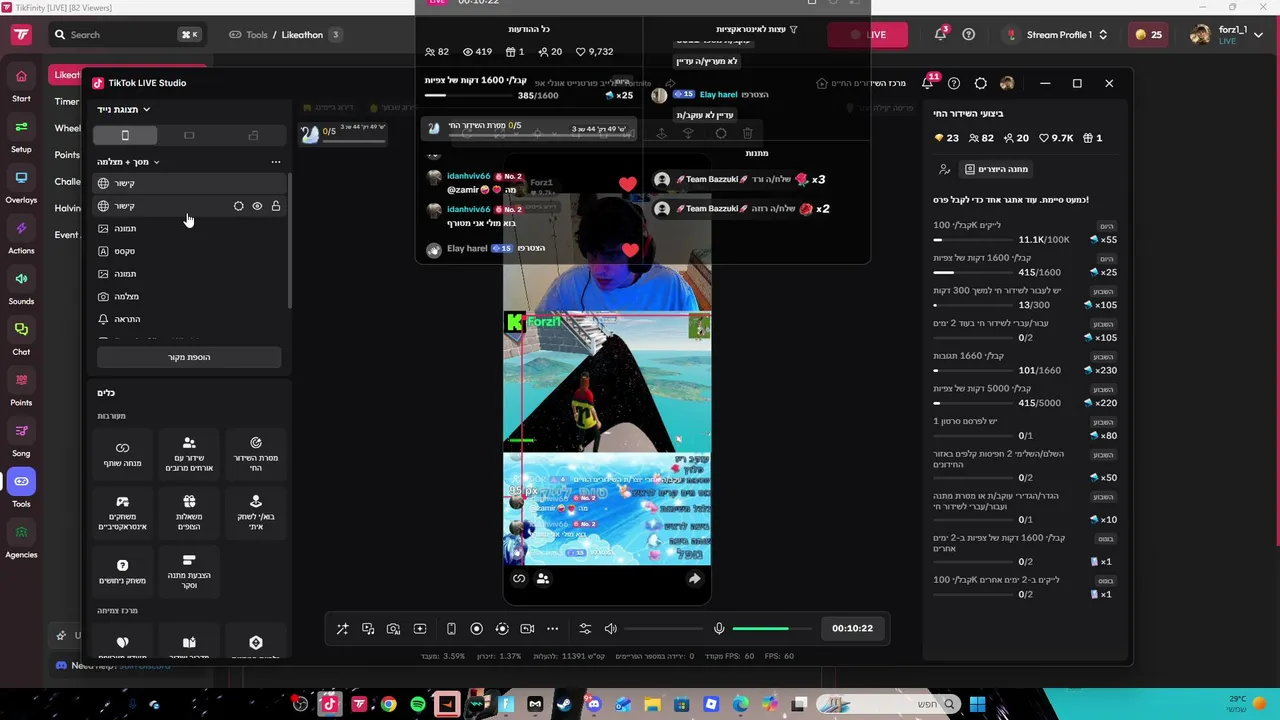
Task: Select the מצלמה camera source row
Action: 189,297
